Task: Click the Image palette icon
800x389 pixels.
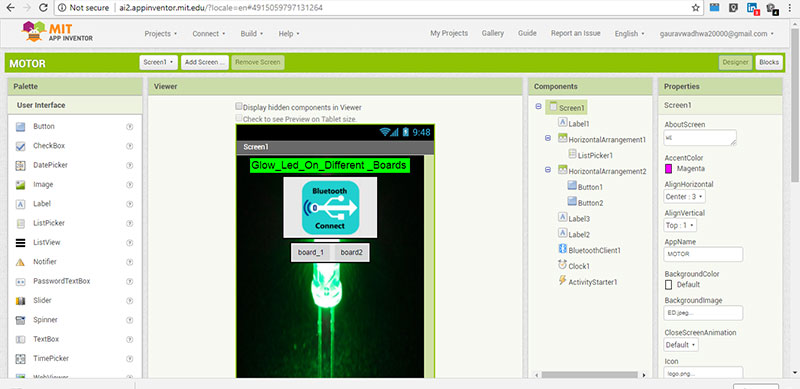Action: coord(20,185)
